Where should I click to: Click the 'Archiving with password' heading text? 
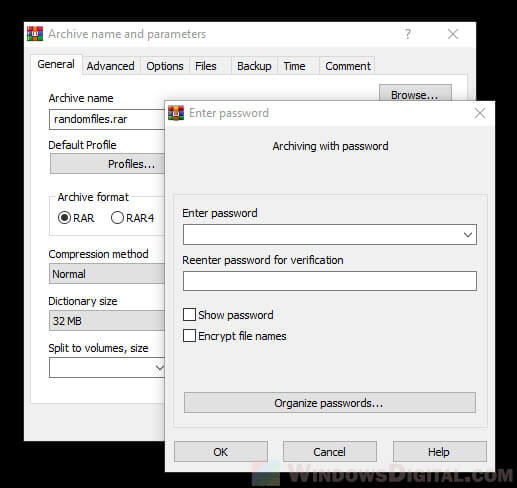point(330,146)
